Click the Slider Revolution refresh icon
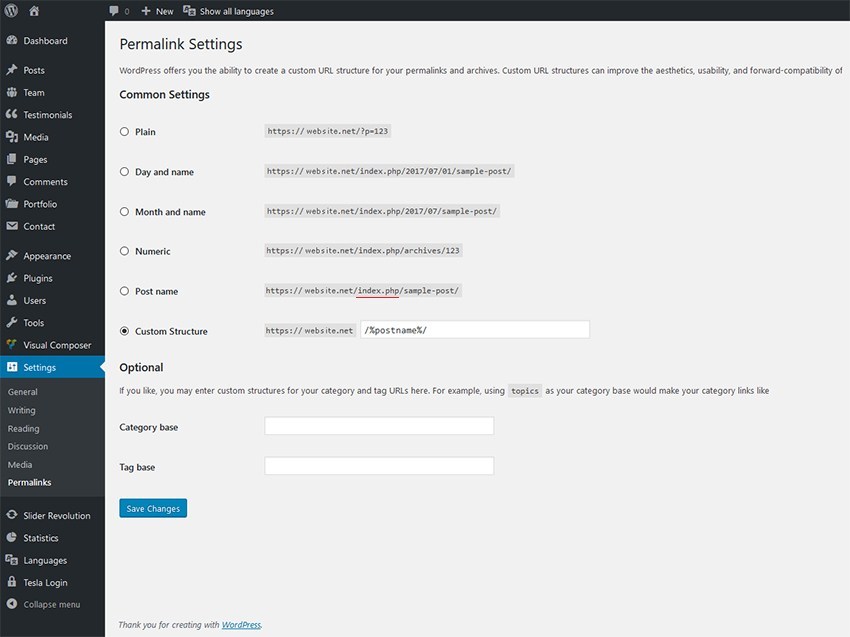This screenshot has width=850, height=637. pos(11,515)
